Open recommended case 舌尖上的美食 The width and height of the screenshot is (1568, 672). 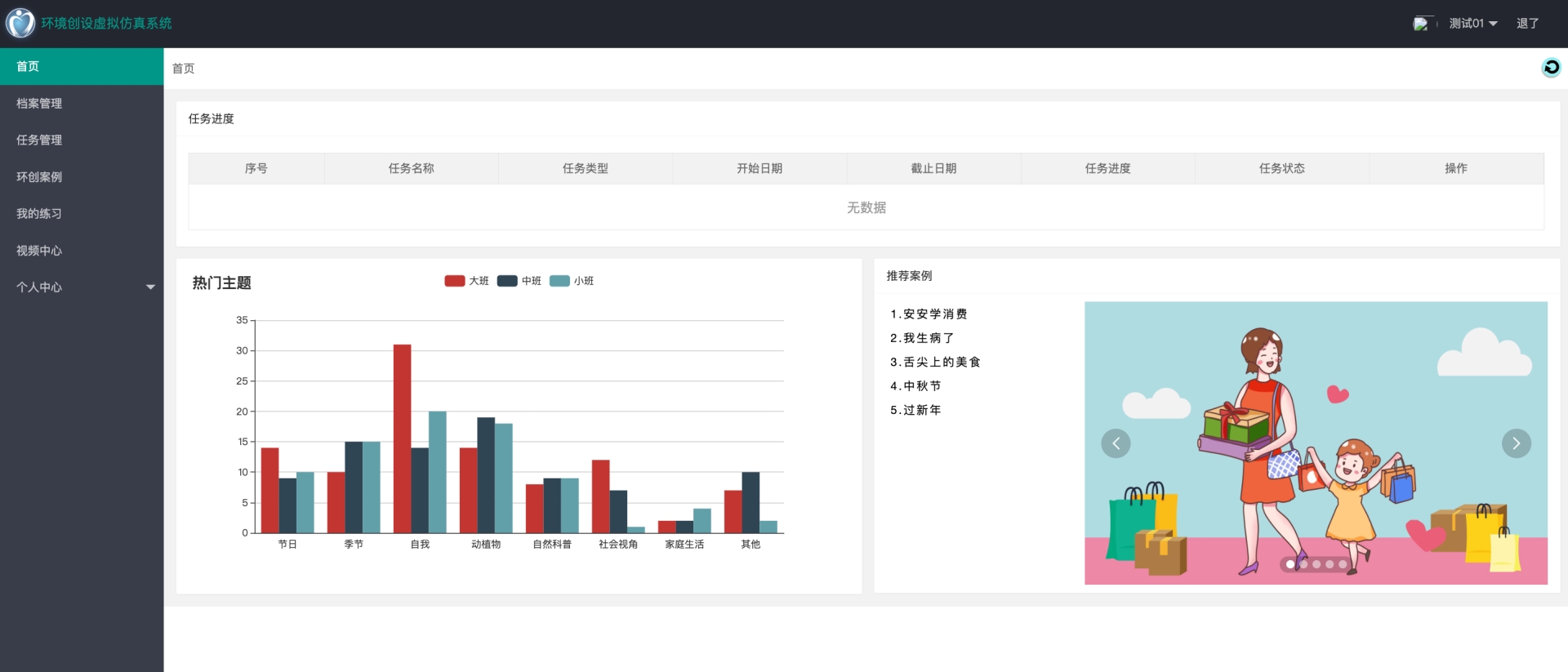[x=935, y=363]
